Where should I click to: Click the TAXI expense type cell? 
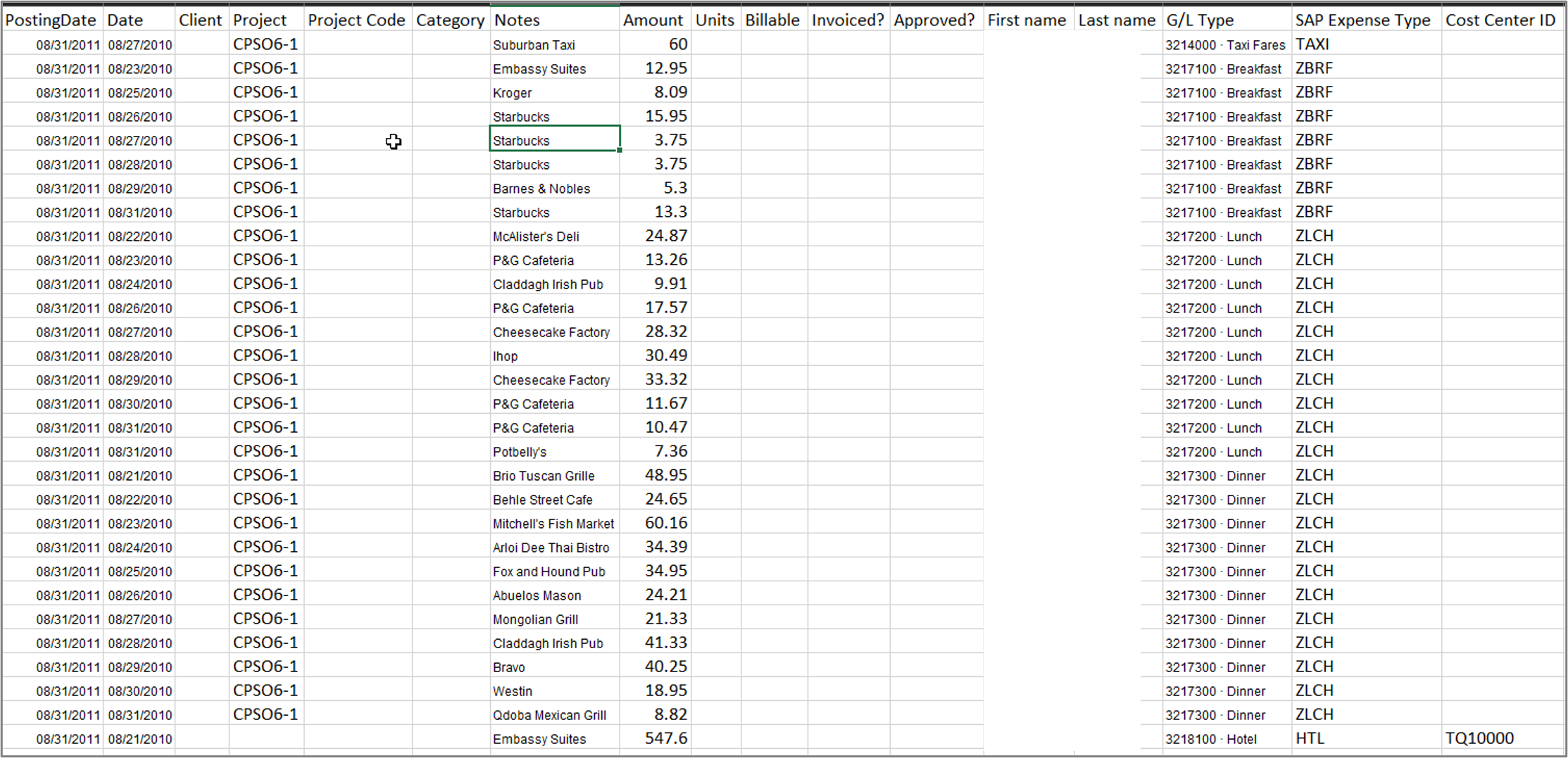pos(1367,44)
